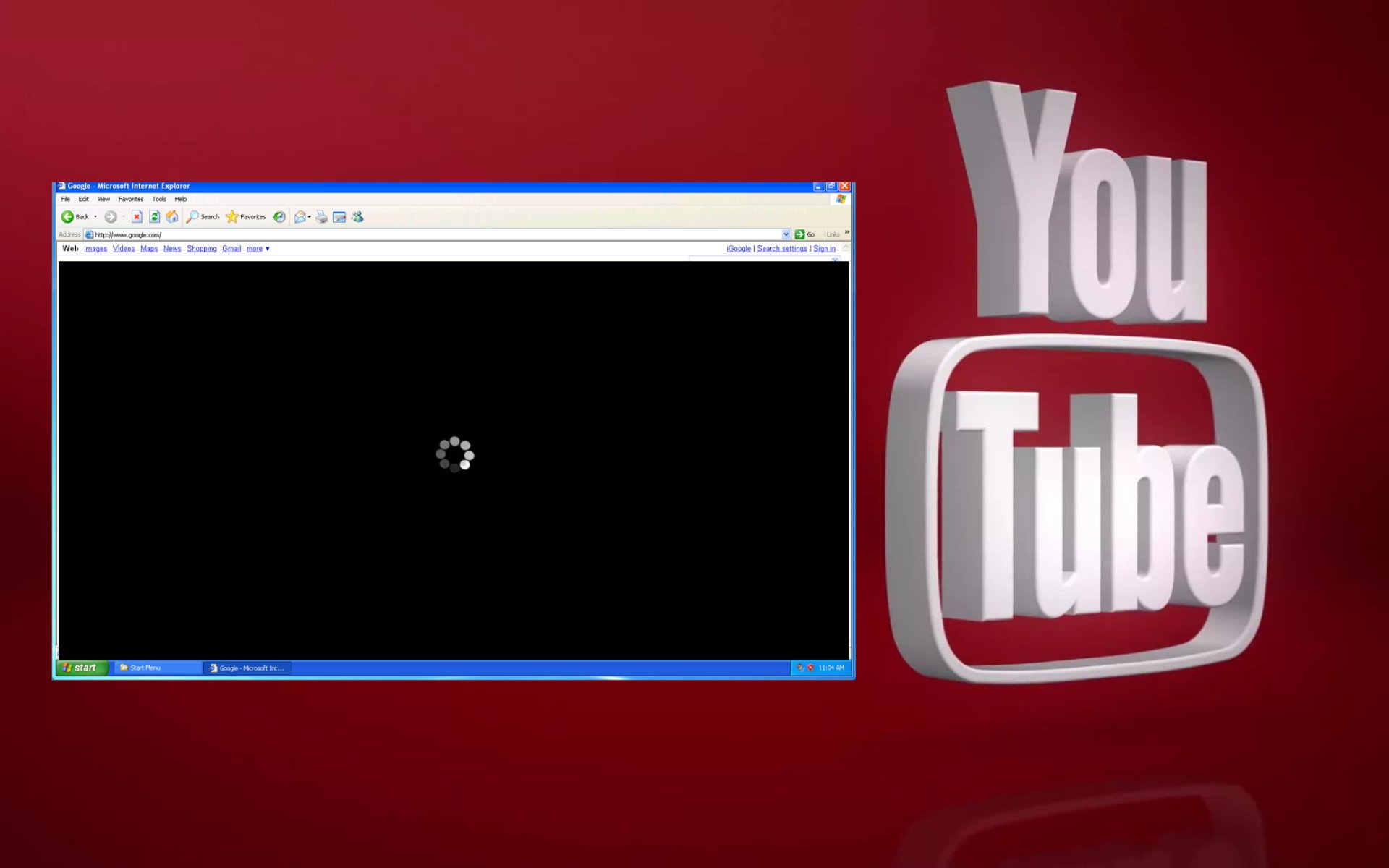Open the Favorites star toolbar button
Image resolution: width=1389 pixels, height=868 pixels.
pos(246,216)
